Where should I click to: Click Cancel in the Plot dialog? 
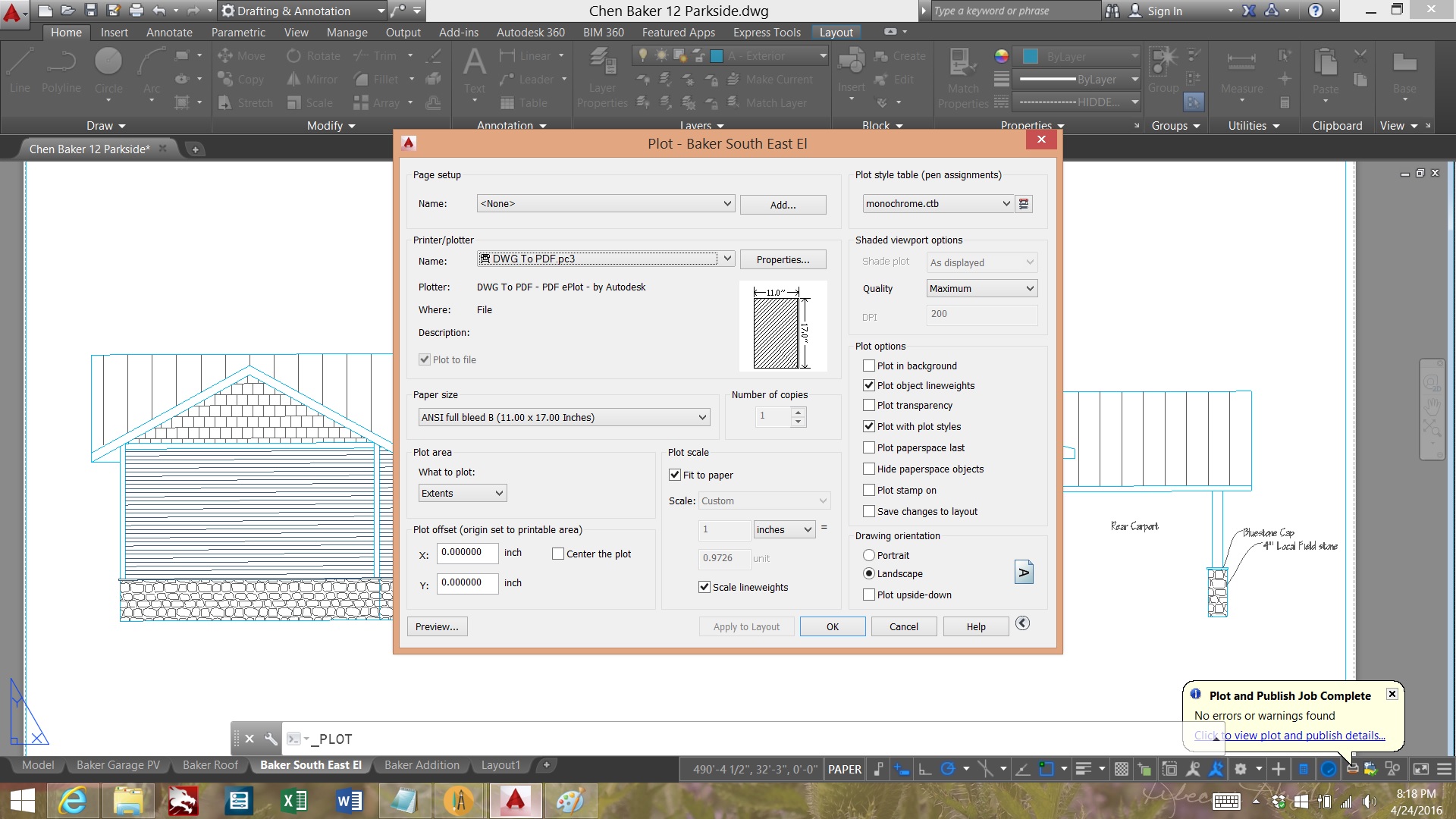click(x=903, y=626)
